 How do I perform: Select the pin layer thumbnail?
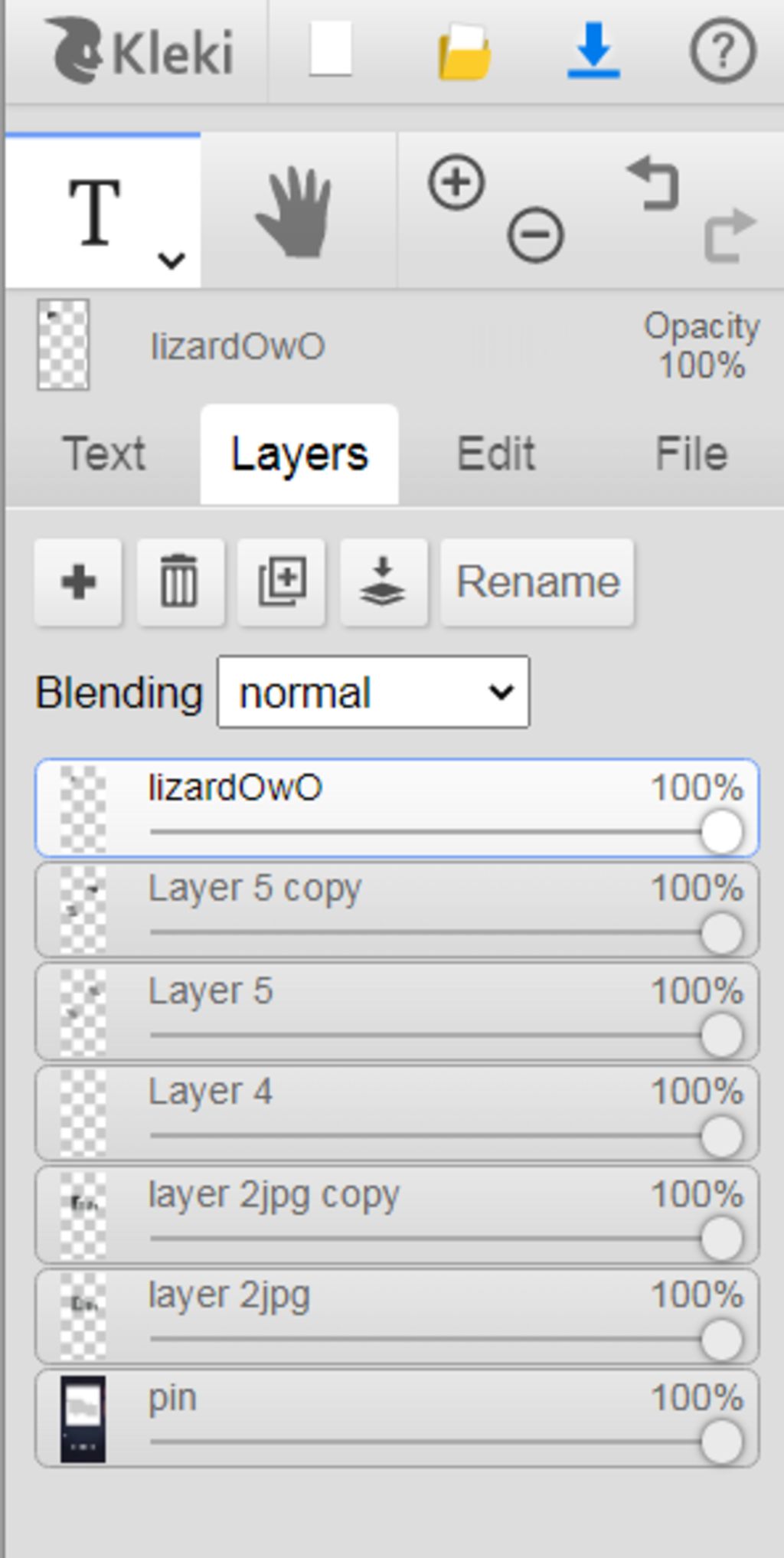pyautogui.click(x=83, y=1419)
